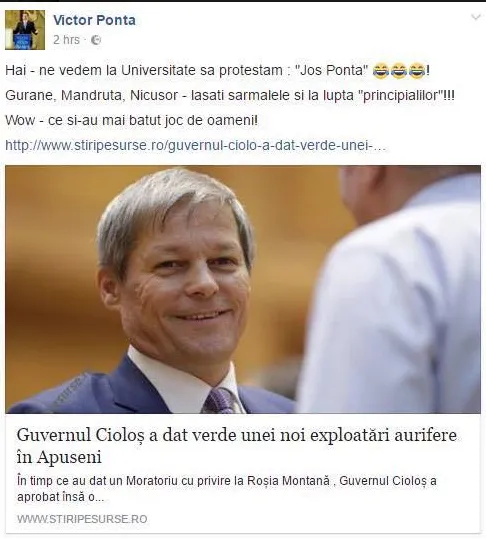The image size is (486, 544).
Task: Click the quoted text "Jos Ponta"
Action: pos(331,70)
